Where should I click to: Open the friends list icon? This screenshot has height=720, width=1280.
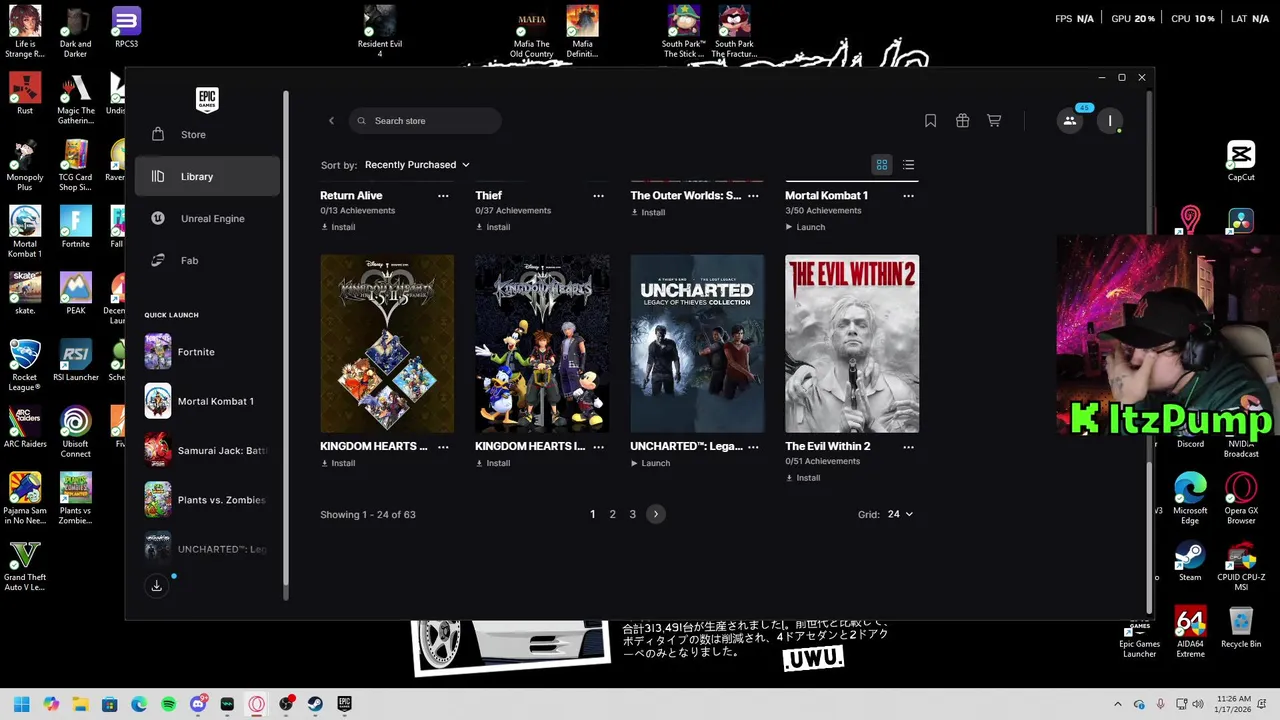[x=1070, y=121]
